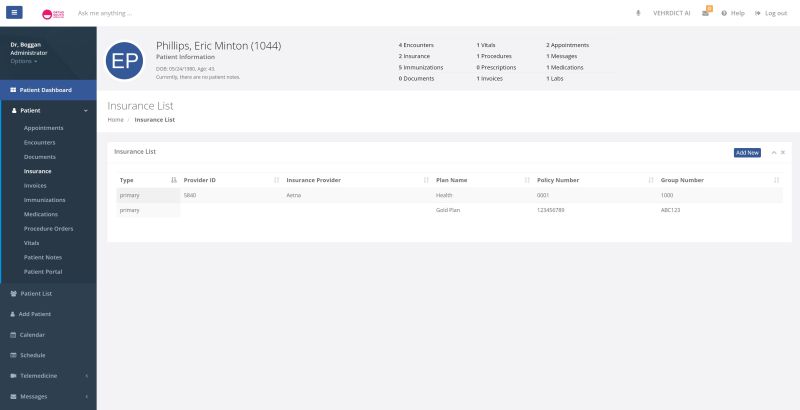Click Add New insurance button
This screenshot has width=800, height=410.
747,152
